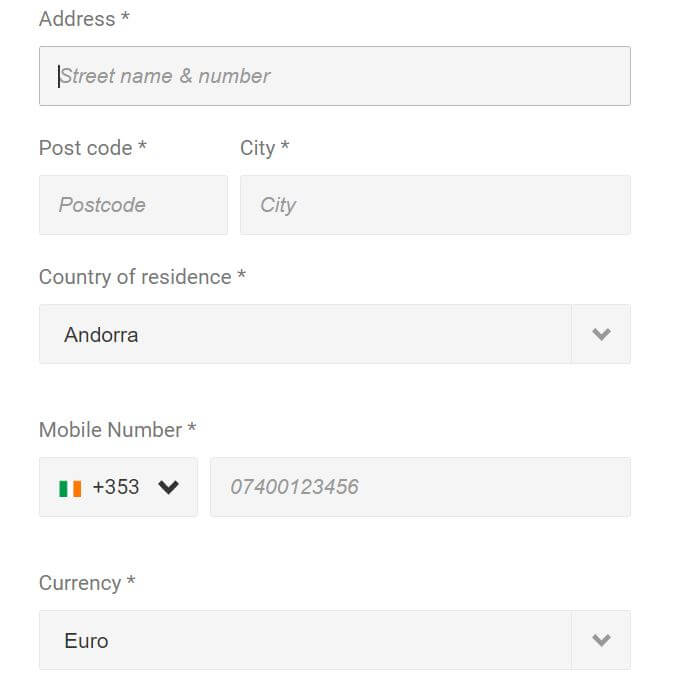This screenshot has height=692, width=674.
Task: Click the black chevron beside +353
Action: tap(168, 487)
